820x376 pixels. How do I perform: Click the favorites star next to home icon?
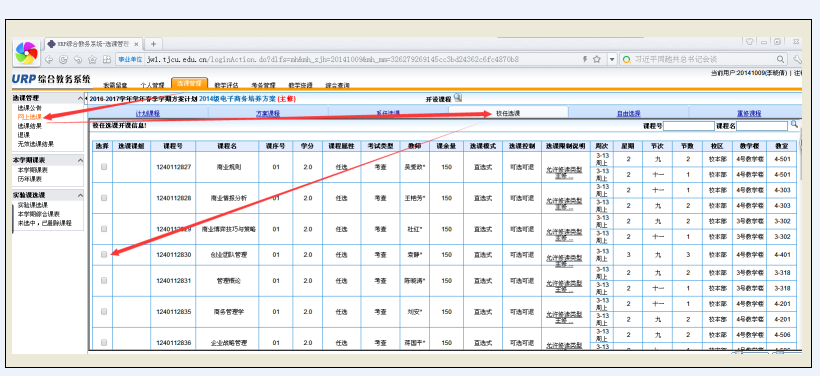click(93, 60)
